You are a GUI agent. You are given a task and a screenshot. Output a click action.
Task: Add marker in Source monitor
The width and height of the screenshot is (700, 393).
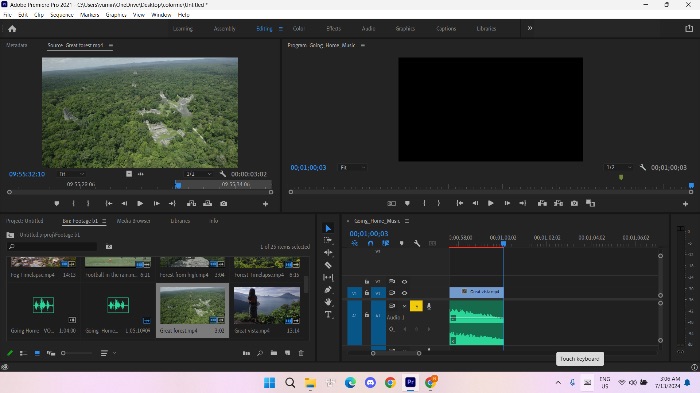pos(57,203)
